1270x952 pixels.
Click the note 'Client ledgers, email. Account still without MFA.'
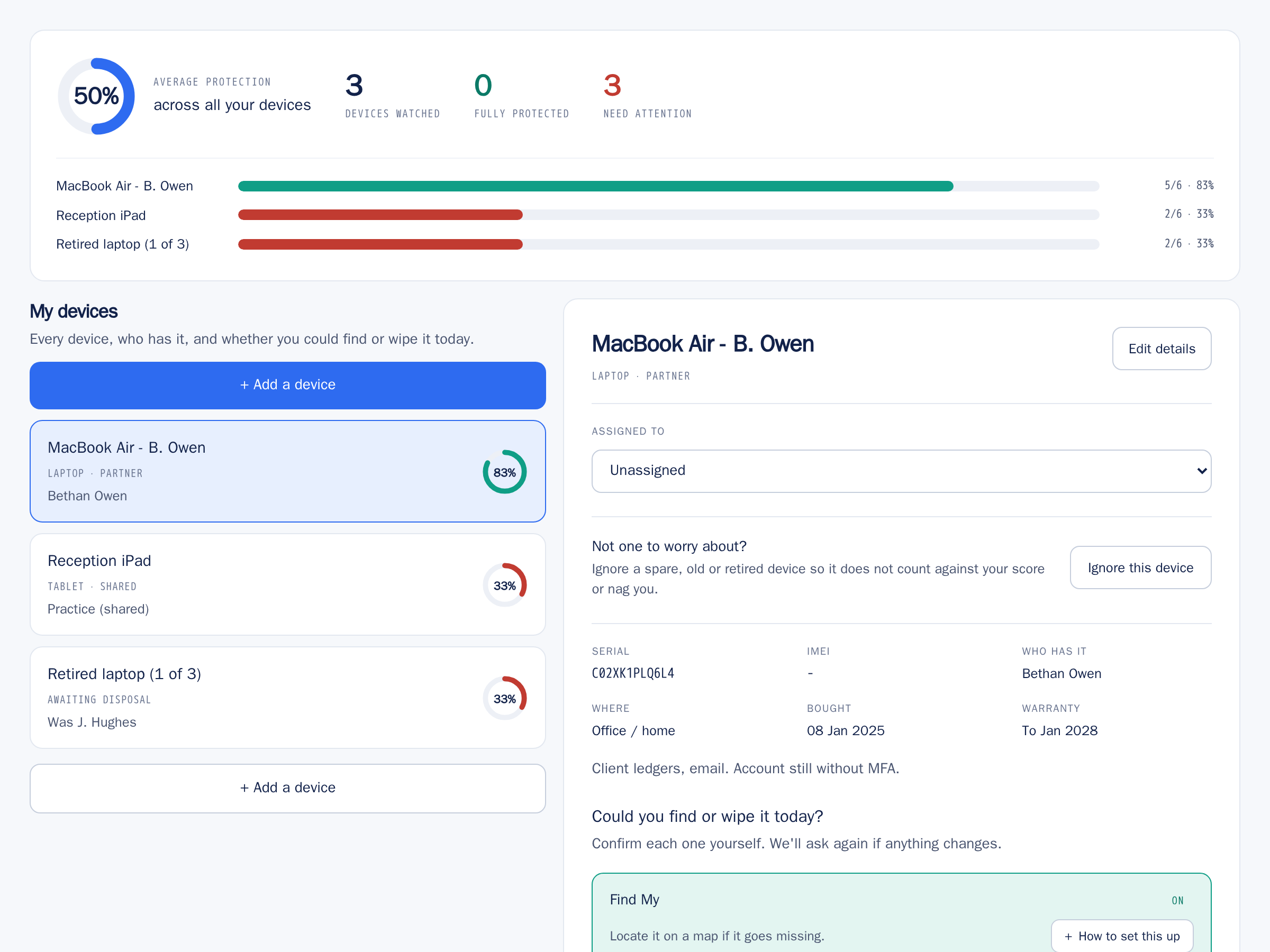coord(745,768)
